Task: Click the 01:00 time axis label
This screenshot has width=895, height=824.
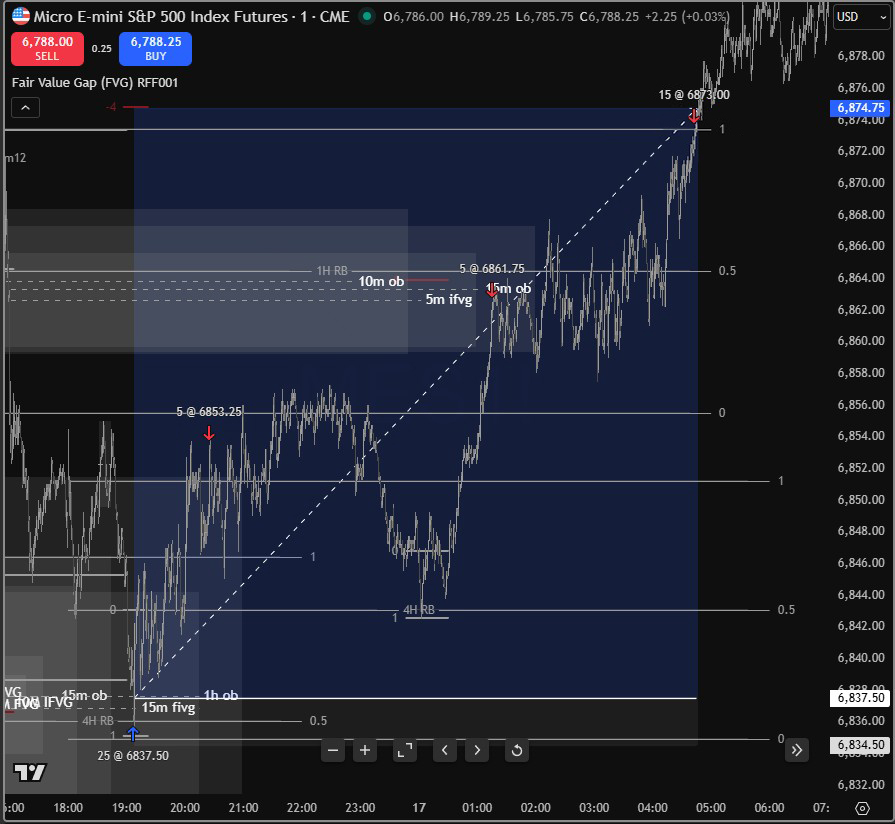Action: [477, 808]
